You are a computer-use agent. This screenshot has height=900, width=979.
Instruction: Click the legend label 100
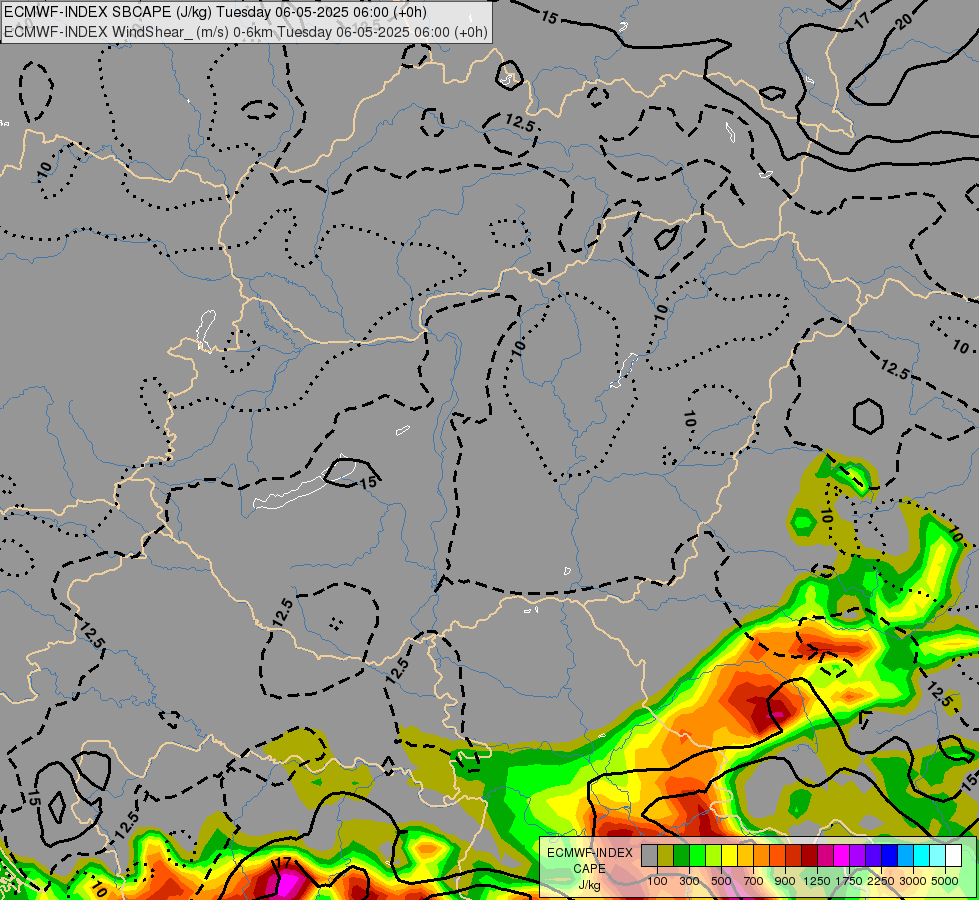657,881
